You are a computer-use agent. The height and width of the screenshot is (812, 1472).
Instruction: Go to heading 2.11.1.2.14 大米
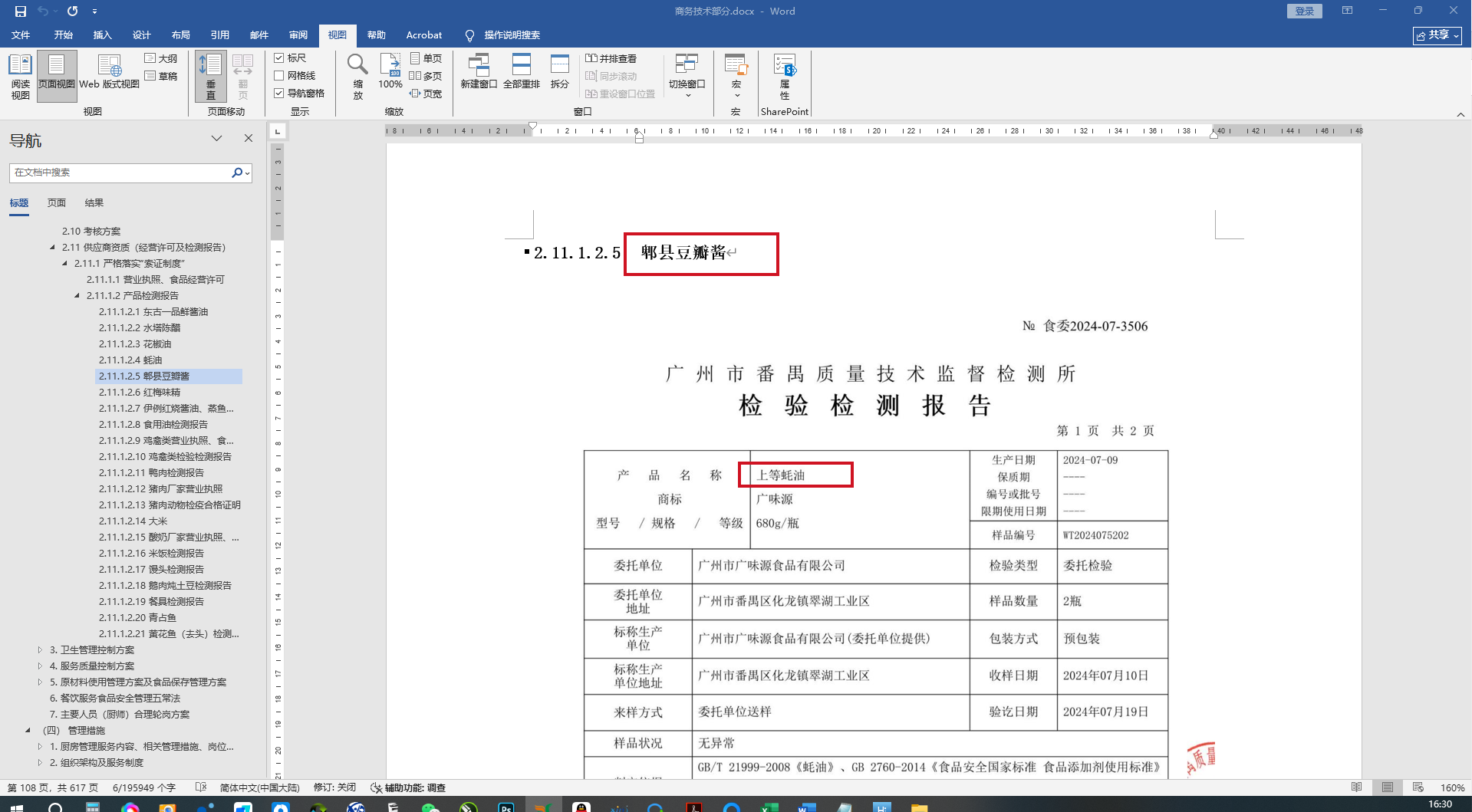[x=133, y=521]
